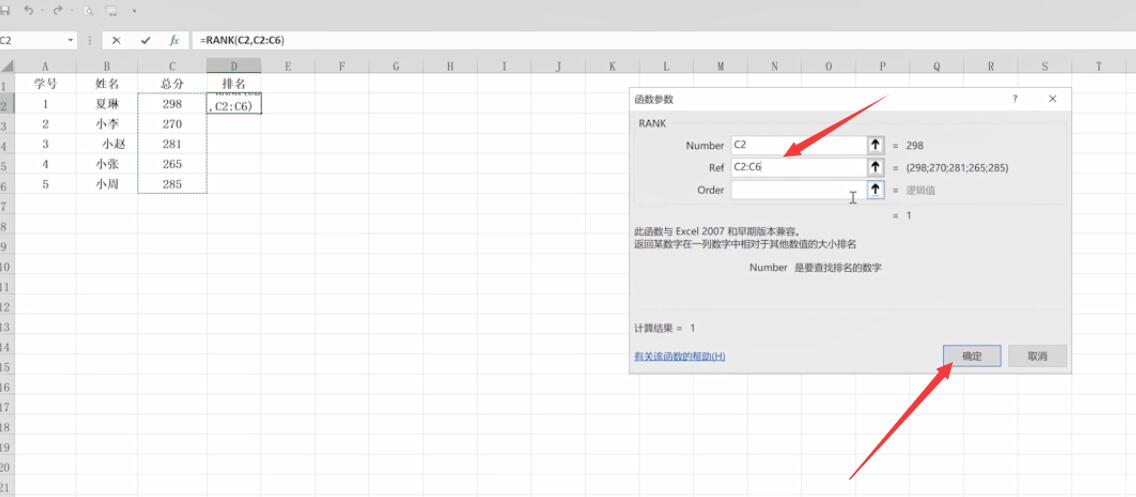Screen dimensions: 1136x497
Task: Open the Print Preview icon in toolbar
Action: click(x=88, y=11)
